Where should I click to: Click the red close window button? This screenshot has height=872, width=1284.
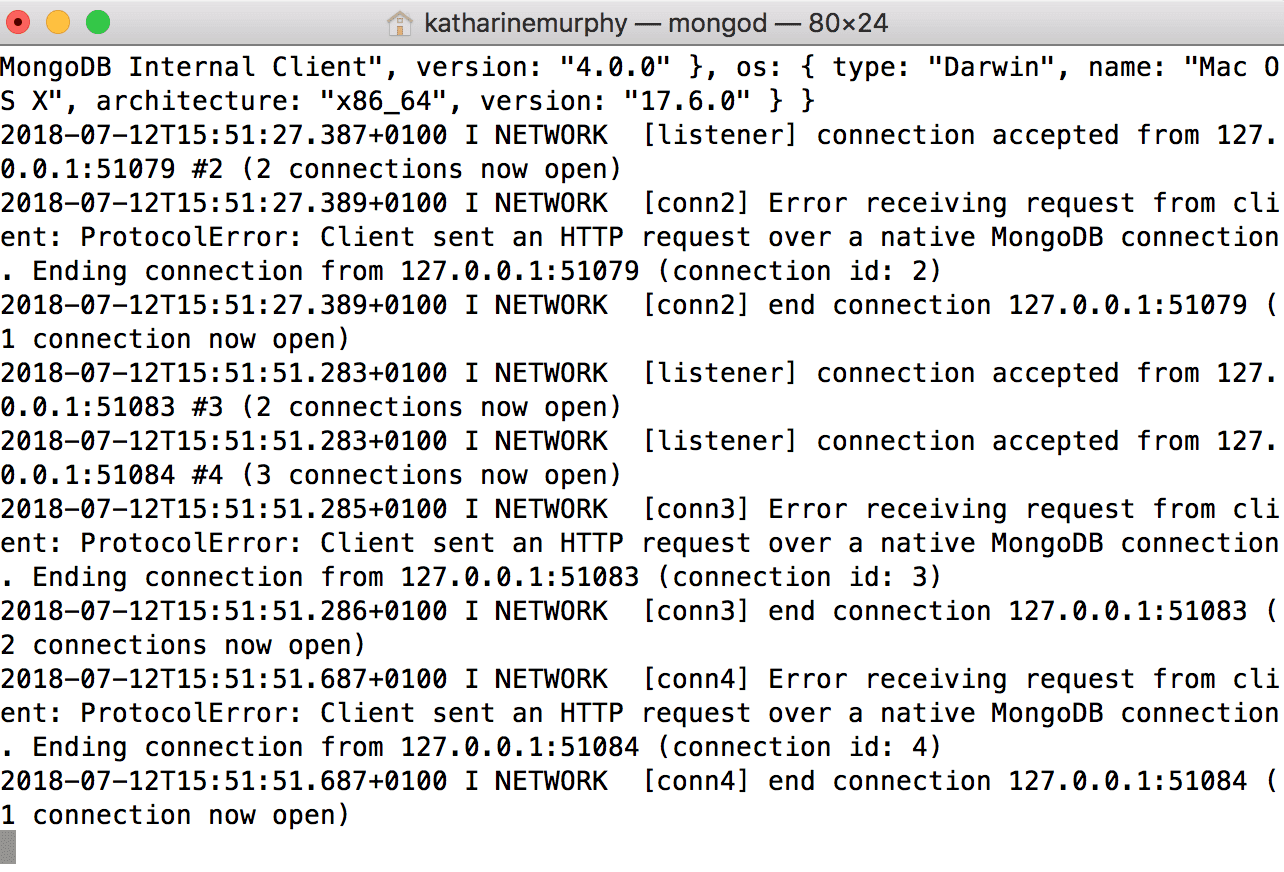click(x=19, y=22)
